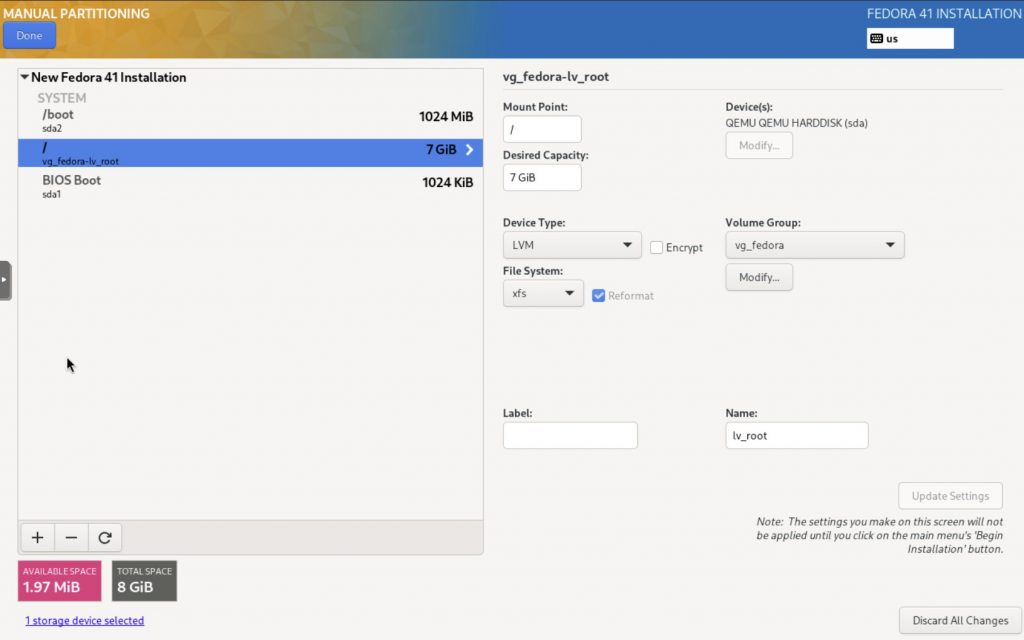Open the Volume Group vg_fedora dropdown
The image size is (1024, 640).
click(814, 245)
